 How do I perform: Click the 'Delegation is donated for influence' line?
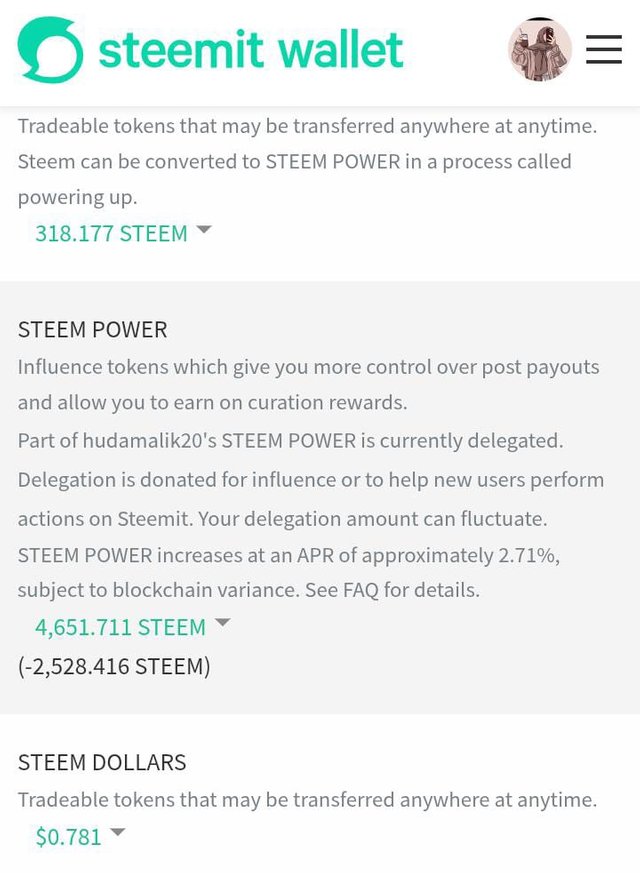(x=311, y=479)
